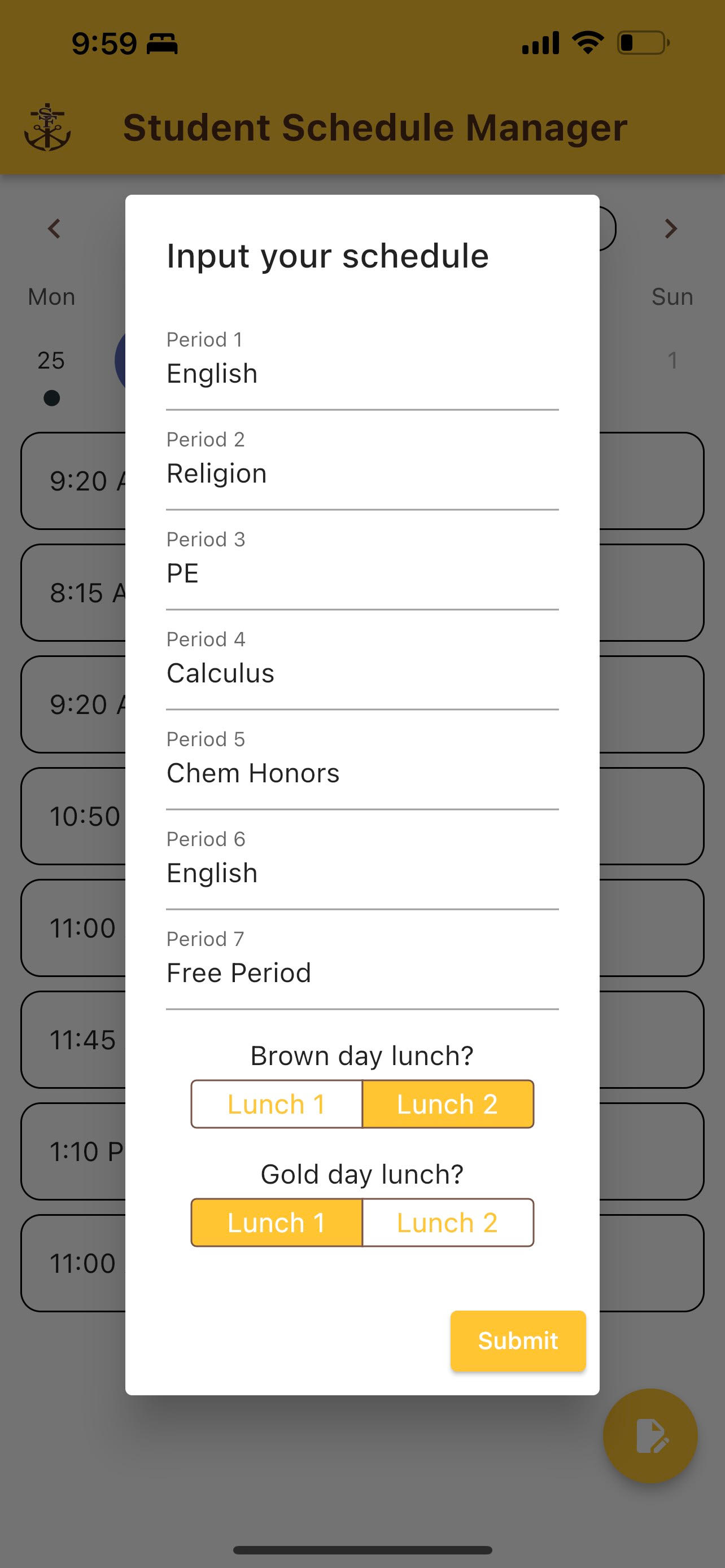Viewport: 725px width, 1568px height.
Task: Go to next week with right chevron
Action: click(x=671, y=229)
